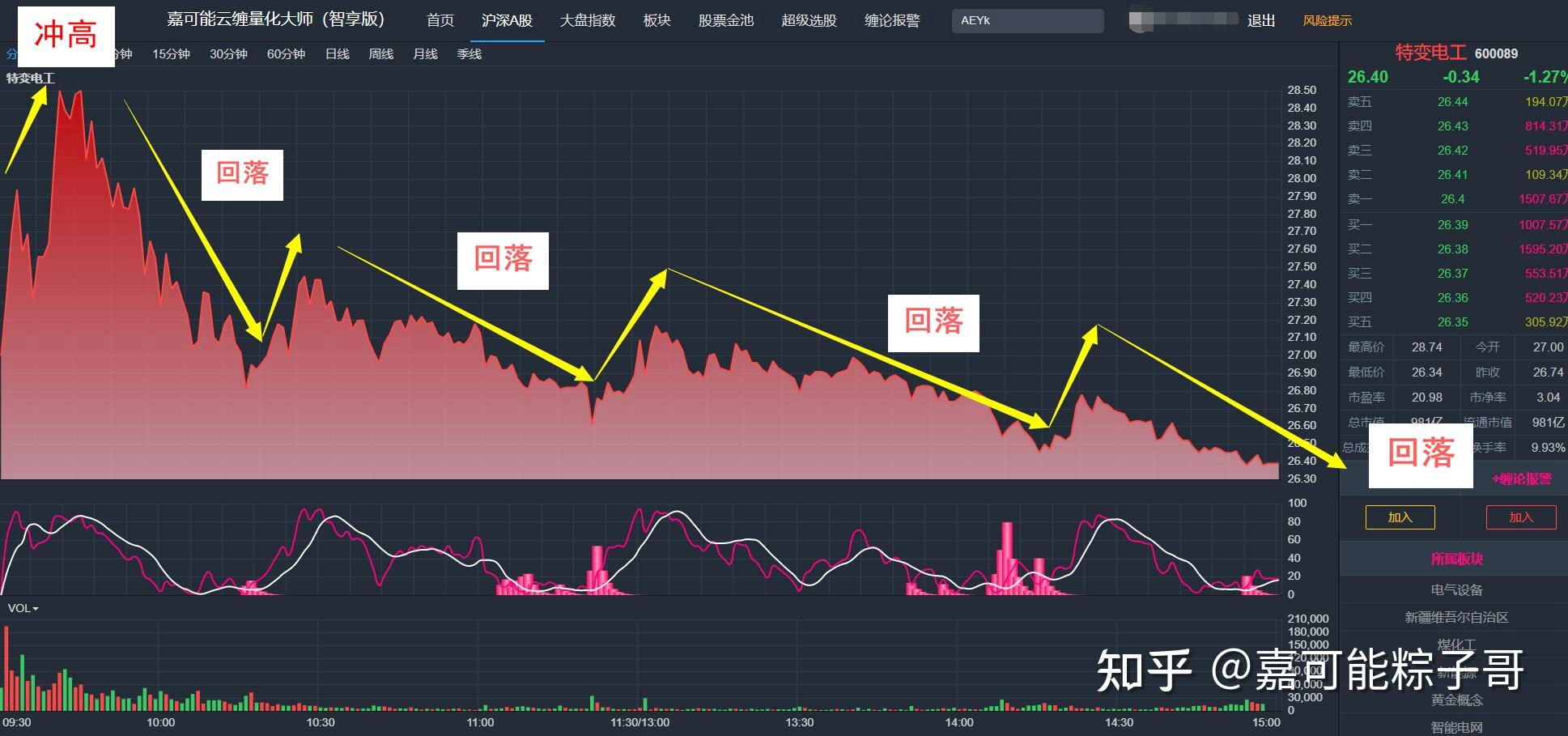Image resolution: width=1568 pixels, height=736 pixels.
Task: Click the yellow 加入 button
Action: 1400,517
